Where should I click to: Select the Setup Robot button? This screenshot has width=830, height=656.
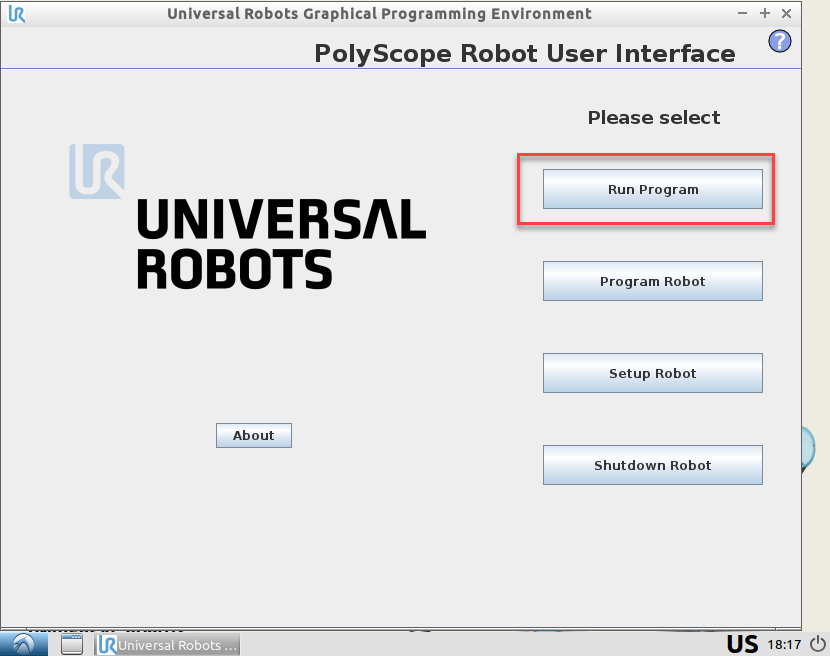click(653, 373)
